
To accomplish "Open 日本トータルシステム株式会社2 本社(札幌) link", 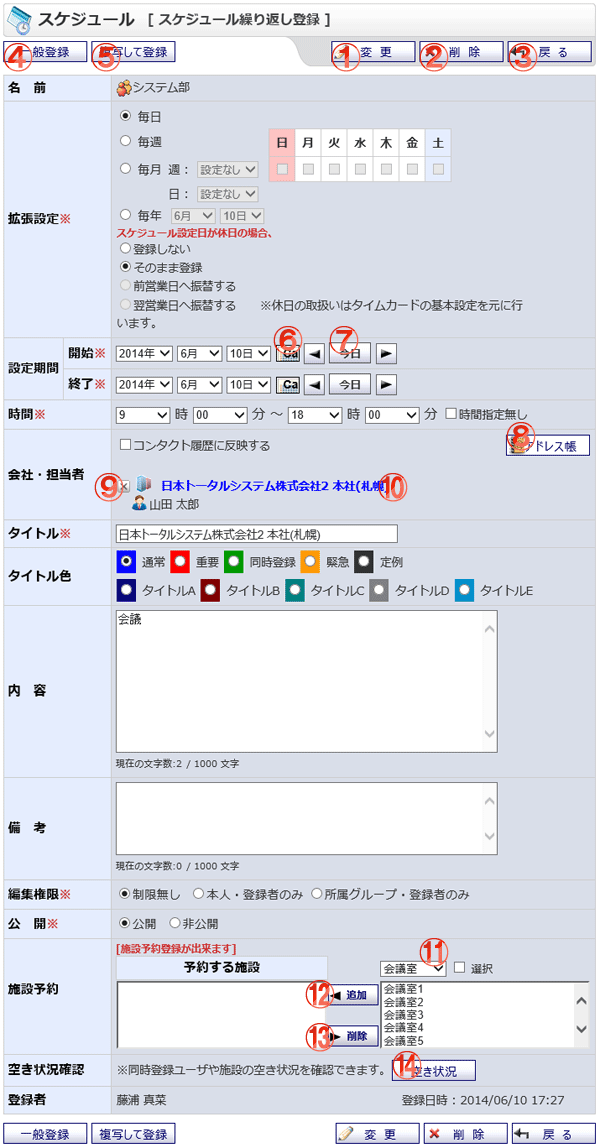I will click(276, 485).
